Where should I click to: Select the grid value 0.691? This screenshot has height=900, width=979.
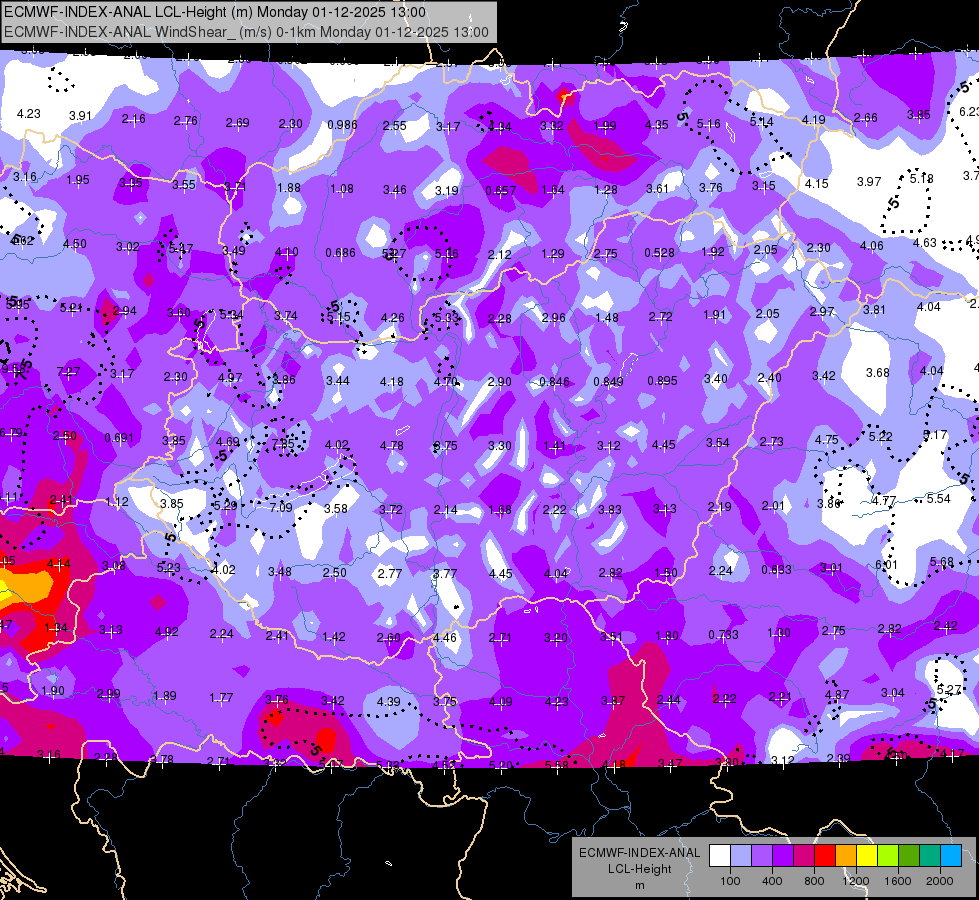coord(119,437)
